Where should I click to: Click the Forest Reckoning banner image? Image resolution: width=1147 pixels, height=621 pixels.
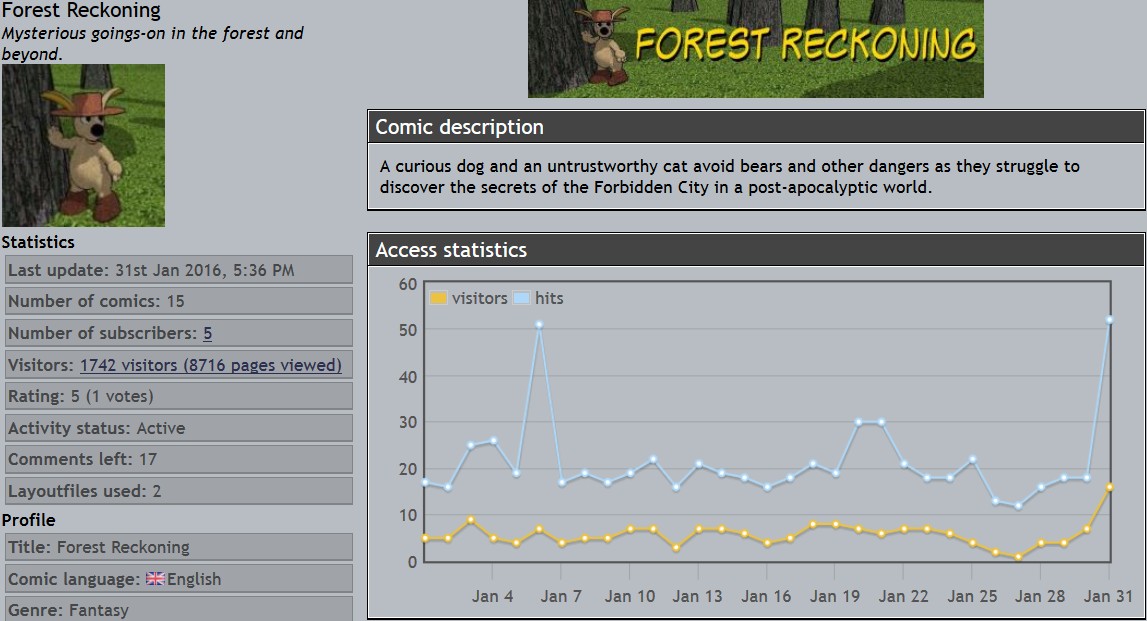755,48
